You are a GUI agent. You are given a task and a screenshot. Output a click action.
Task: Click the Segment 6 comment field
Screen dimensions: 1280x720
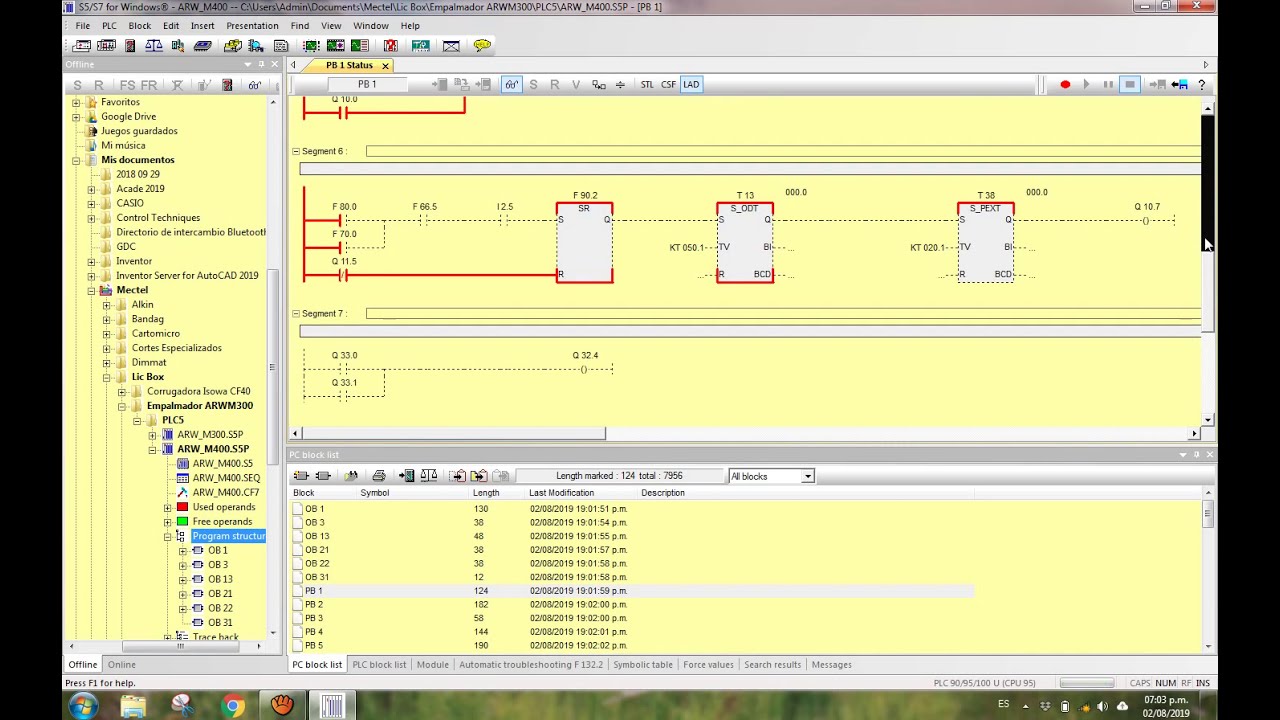click(x=783, y=151)
